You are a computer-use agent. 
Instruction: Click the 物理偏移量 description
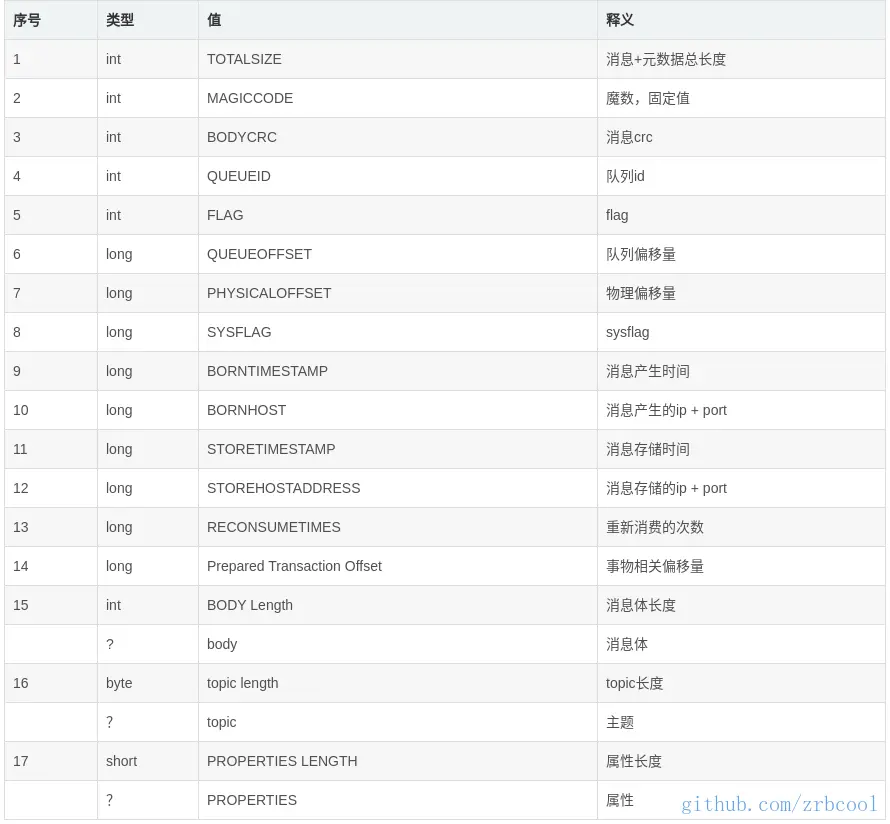coord(641,293)
